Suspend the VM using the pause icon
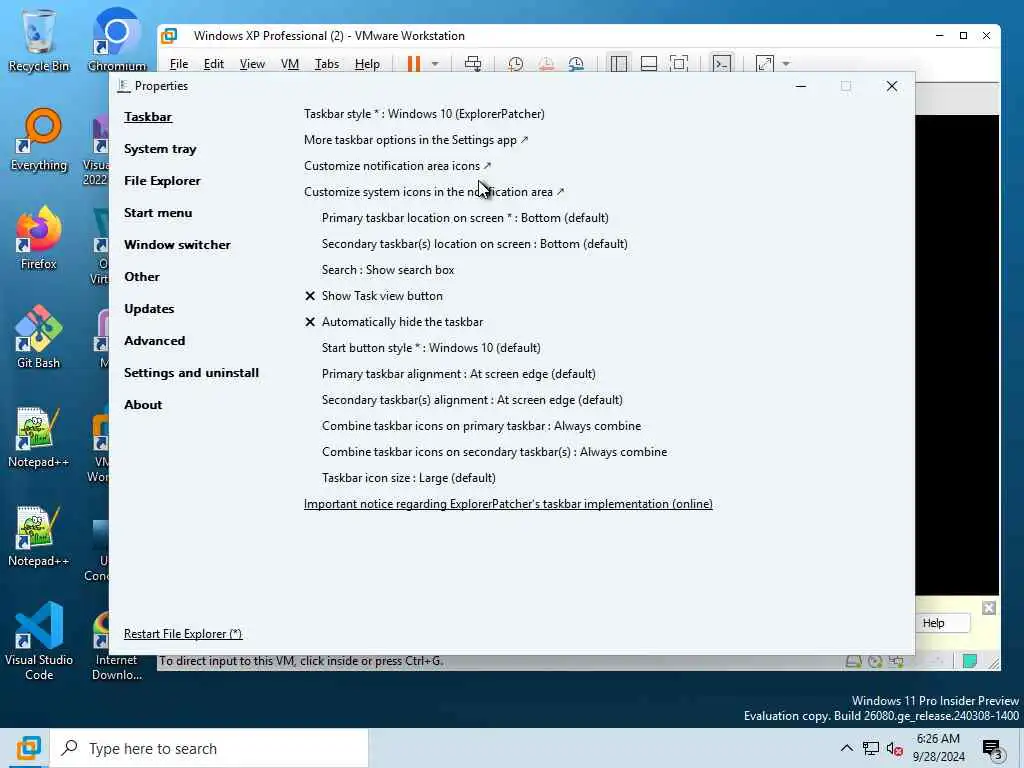Screen dimensions: 1024x768 point(413,63)
